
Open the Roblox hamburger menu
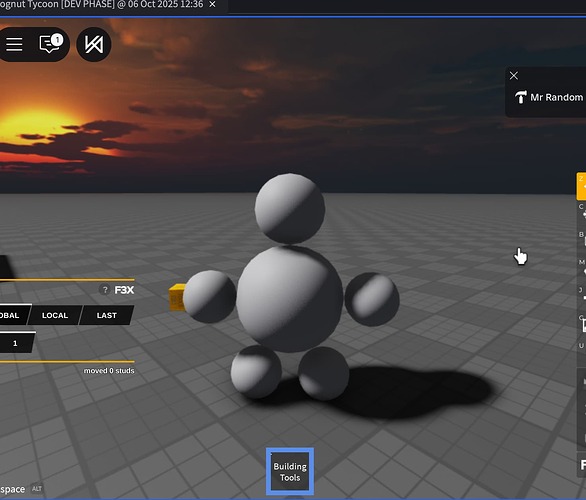[x=14, y=44]
